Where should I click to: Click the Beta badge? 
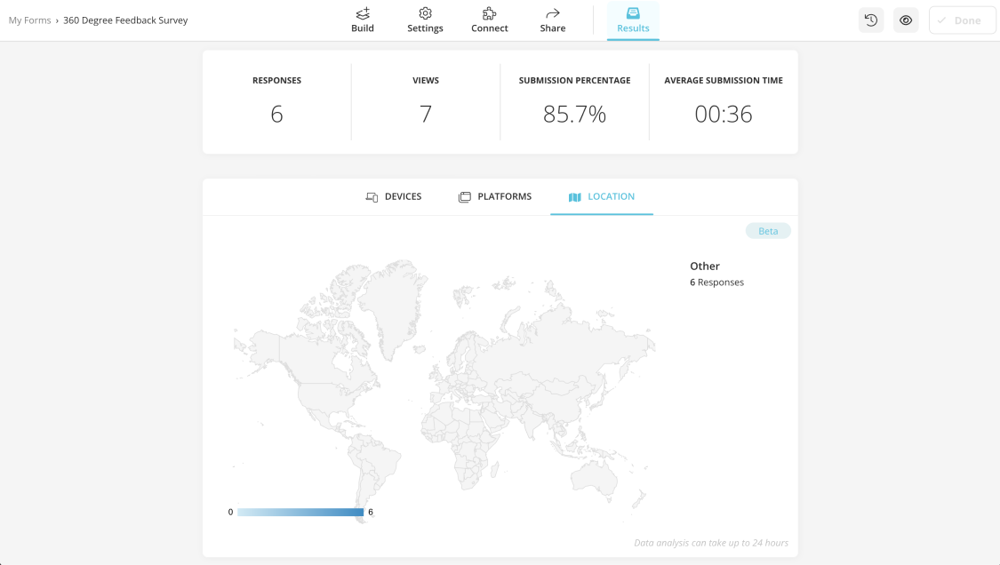pos(768,231)
